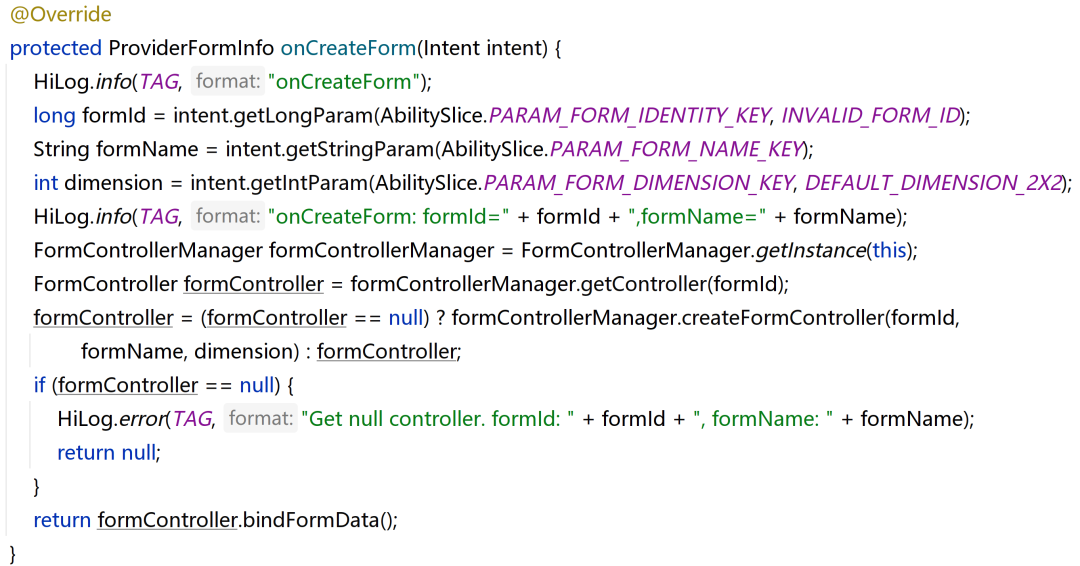The width and height of the screenshot is (1080, 566).
Task: Click the DEFAULT_DIMENSION_2X2 constant
Action: click(933, 183)
